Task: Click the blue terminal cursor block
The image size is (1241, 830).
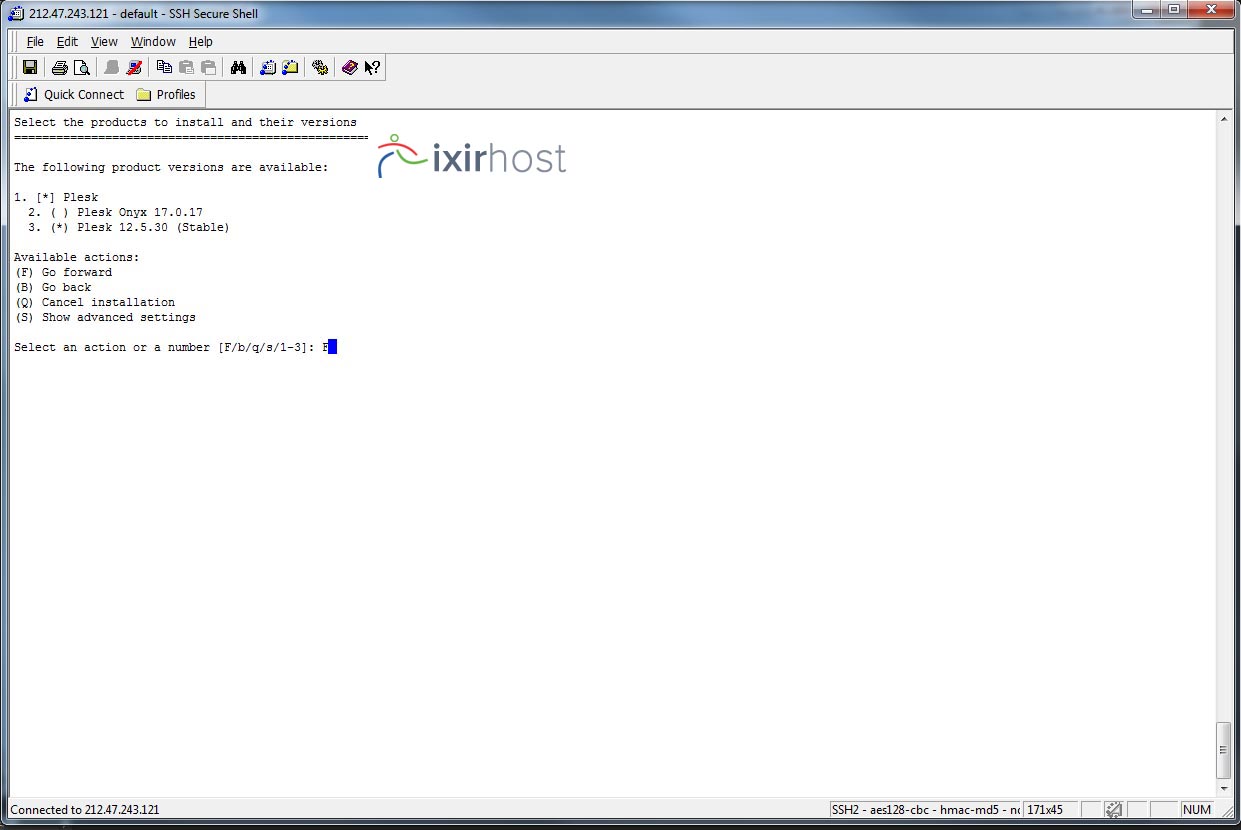Action: (x=332, y=347)
